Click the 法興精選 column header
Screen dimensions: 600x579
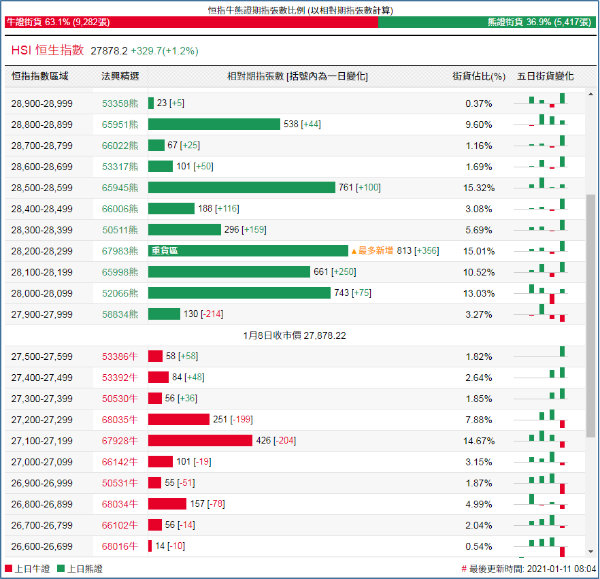tap(120, 76)
